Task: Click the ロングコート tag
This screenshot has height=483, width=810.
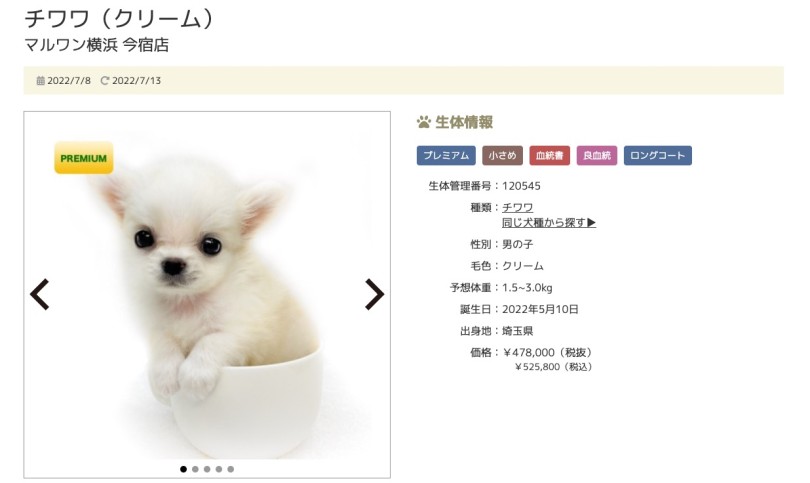Action: coord(658,155)
